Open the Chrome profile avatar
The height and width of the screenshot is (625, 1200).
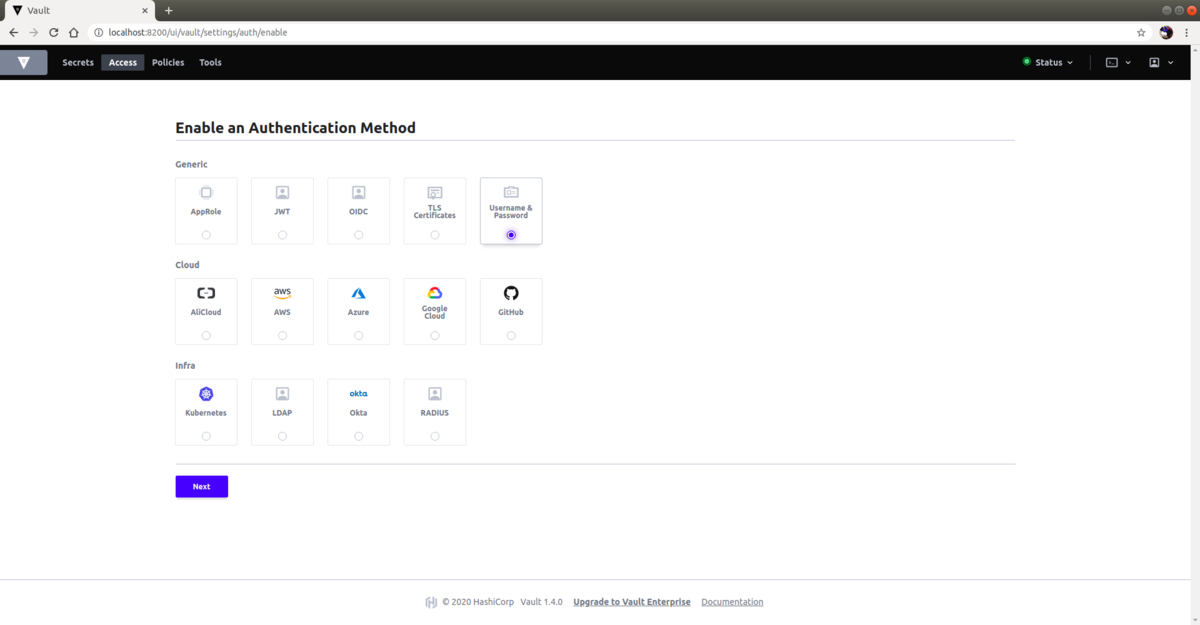(x=1166, y=32)
